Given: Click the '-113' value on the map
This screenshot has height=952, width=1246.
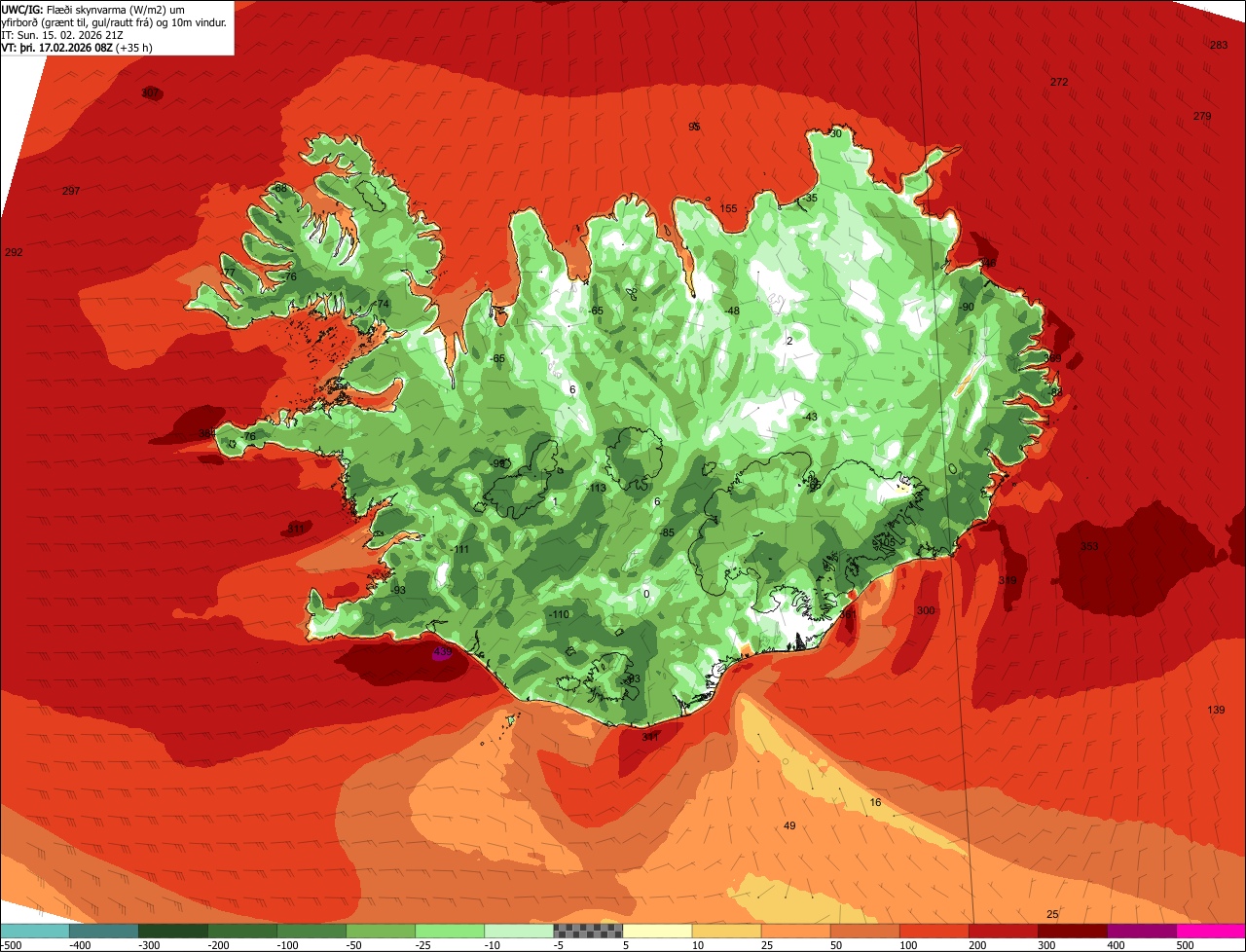Looking at the screenshot, I should pyautogui.click(x=596, y=488).
